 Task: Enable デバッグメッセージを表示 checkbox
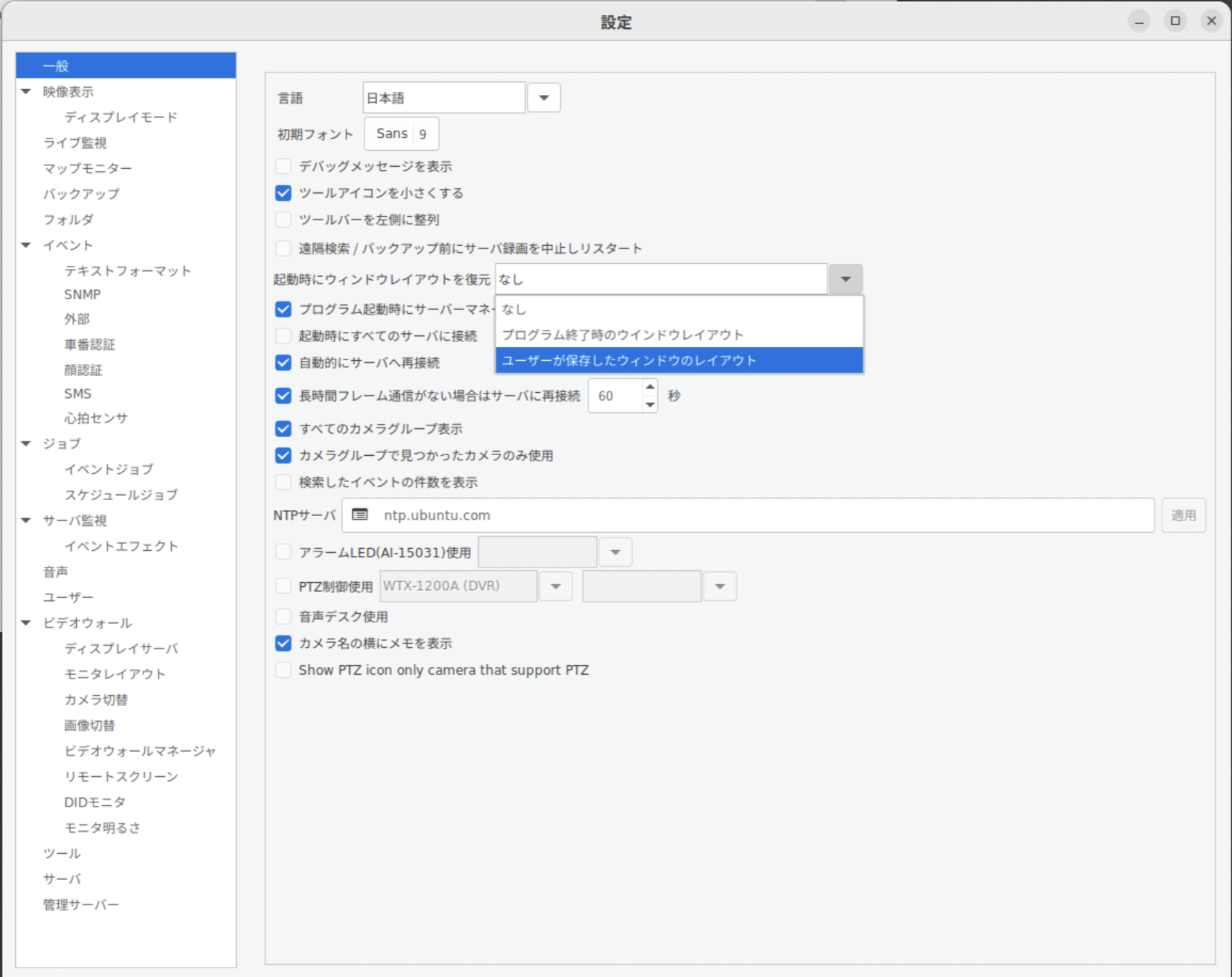pos(283,167)
